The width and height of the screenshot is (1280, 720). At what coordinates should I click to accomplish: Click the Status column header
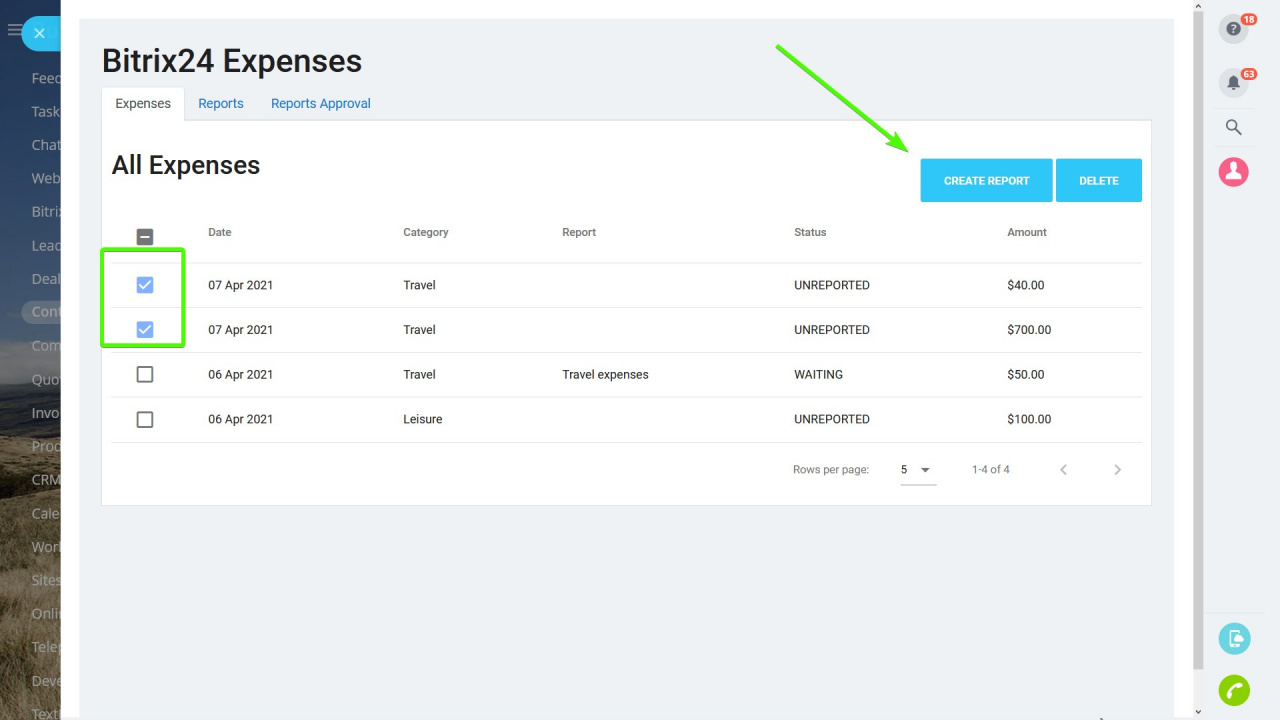pyautogui.click(x=810, y=232)
